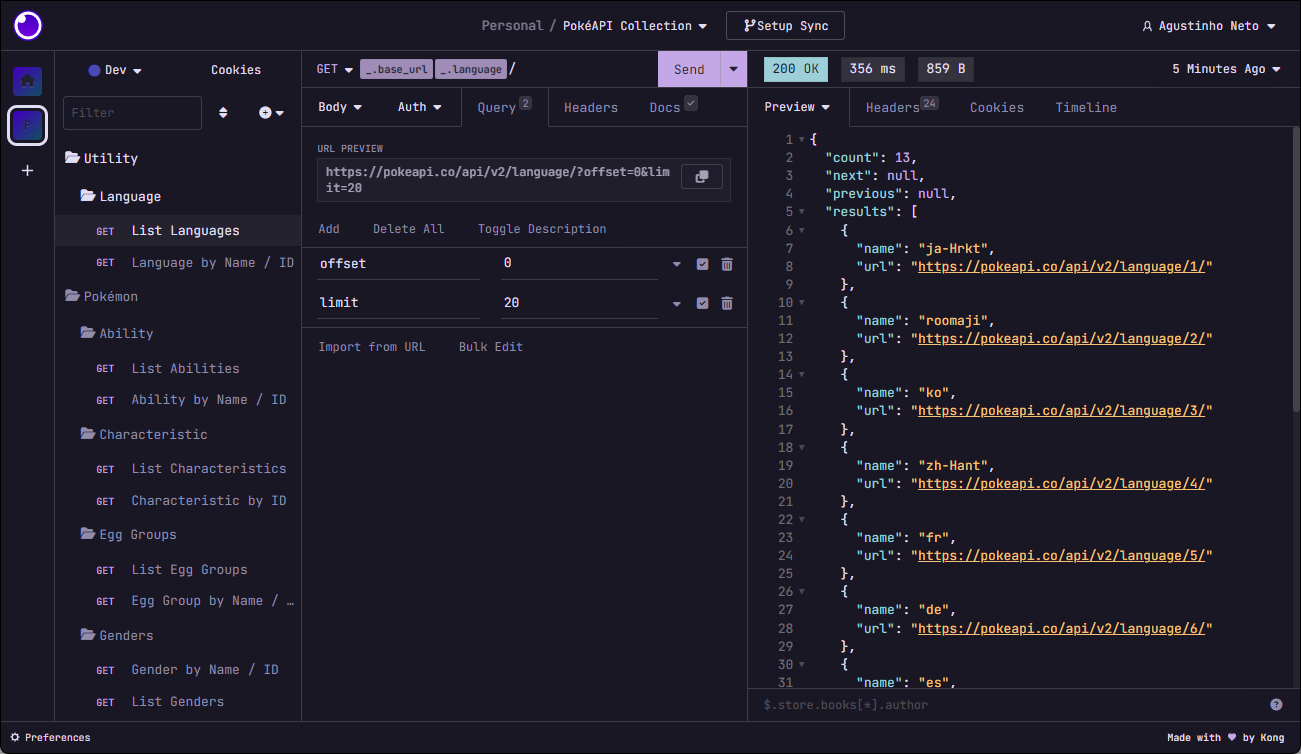
Task: Open the GET method dropdown
Action: coord(335,69)
